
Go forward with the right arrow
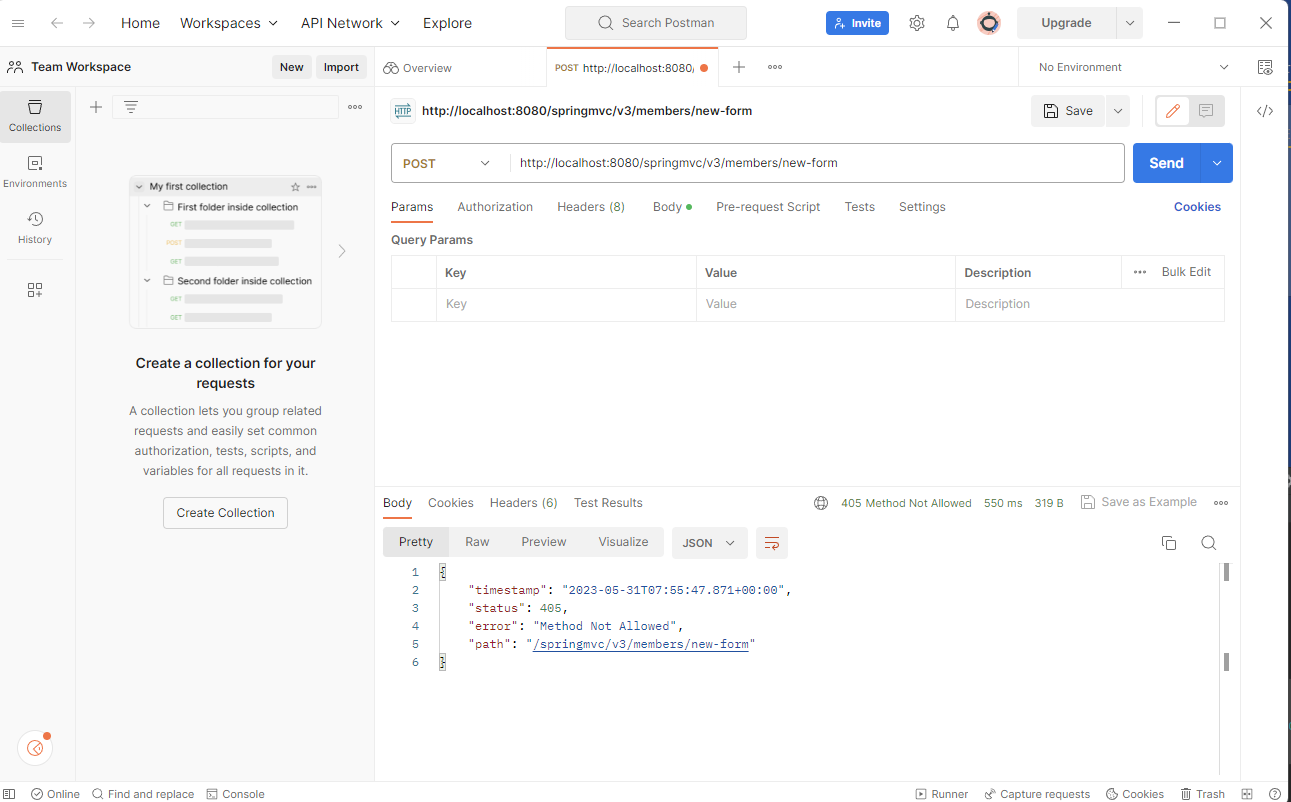[x=89, y=23]
